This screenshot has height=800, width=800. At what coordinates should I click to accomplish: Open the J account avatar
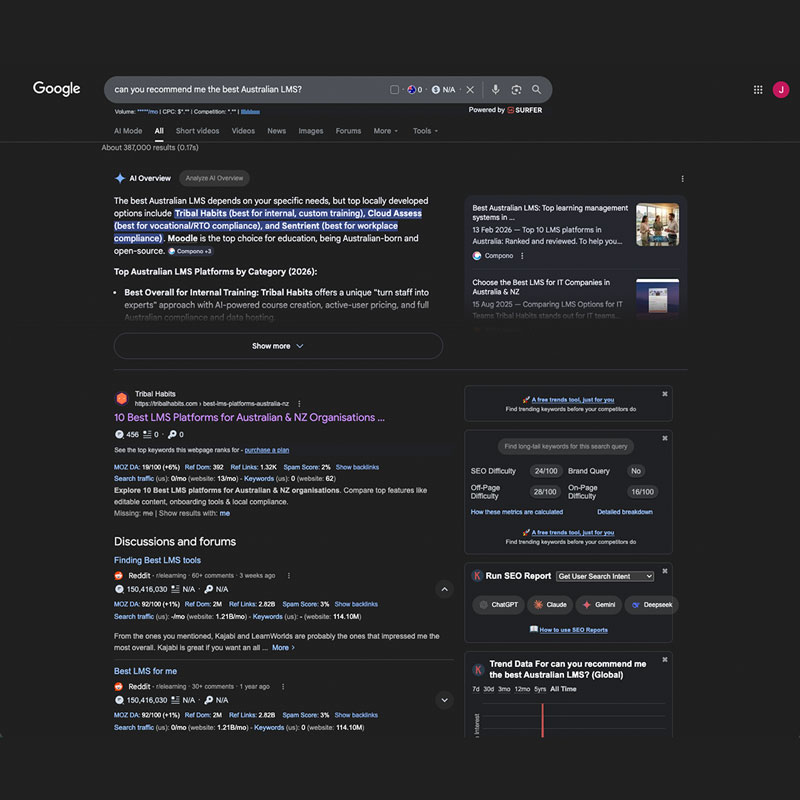point(781,90)
